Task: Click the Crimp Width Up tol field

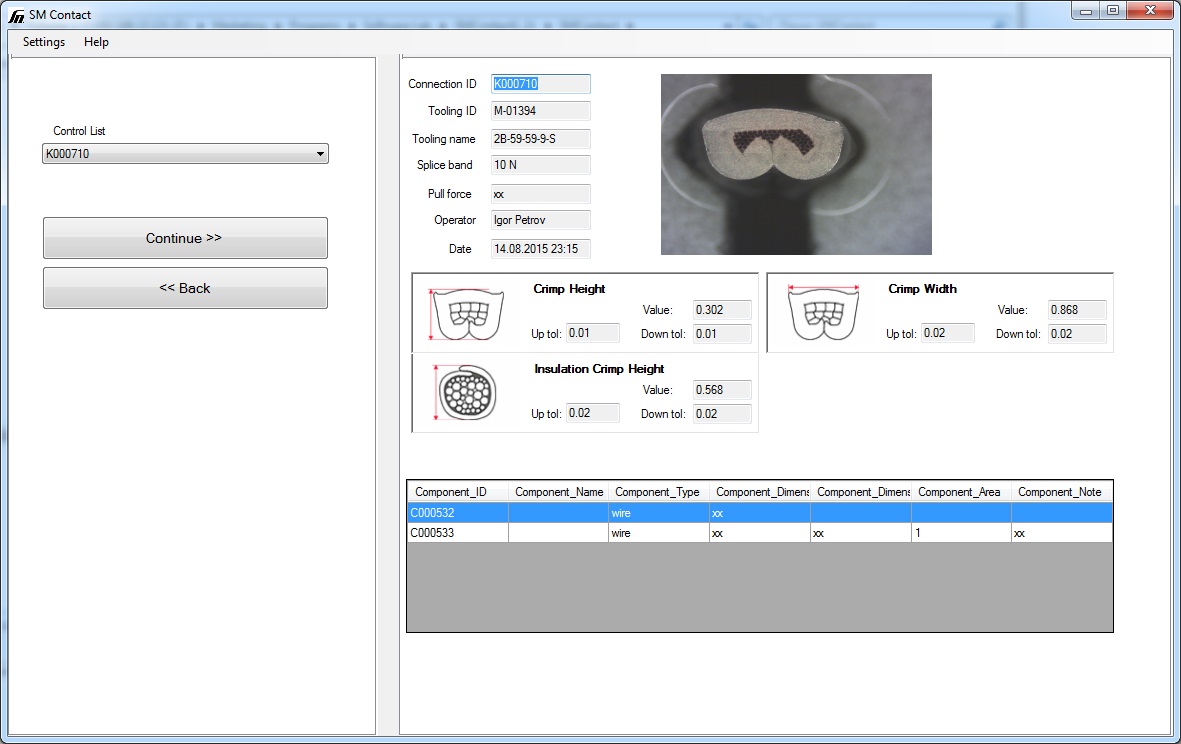Action: click(947, 333)
